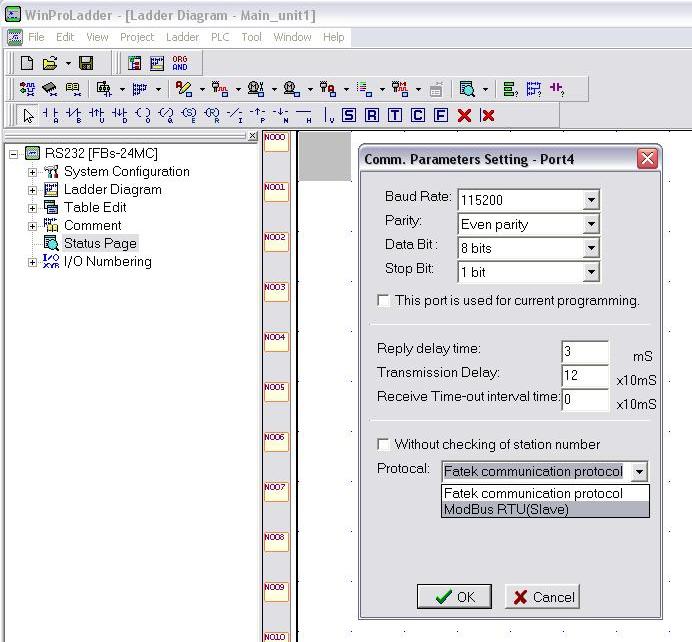Insert a horizontal line (H)

point(304,115)
